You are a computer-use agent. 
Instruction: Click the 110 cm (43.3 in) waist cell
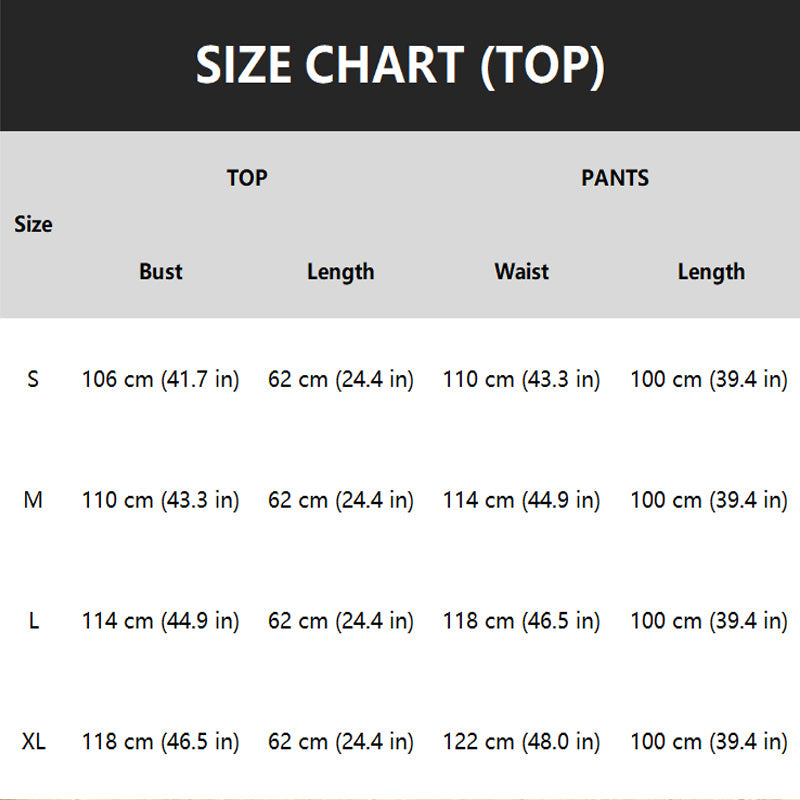point(521,380)
